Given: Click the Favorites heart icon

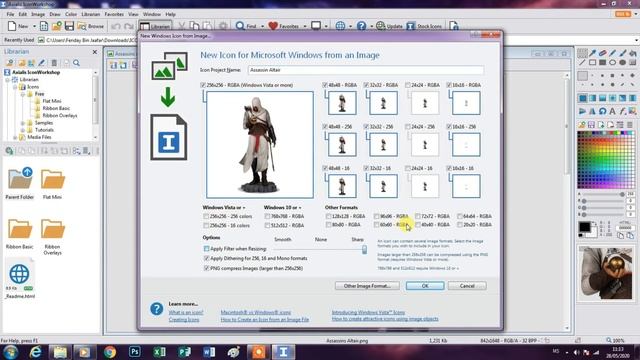Looking at the screenshot, I should 273,26.
